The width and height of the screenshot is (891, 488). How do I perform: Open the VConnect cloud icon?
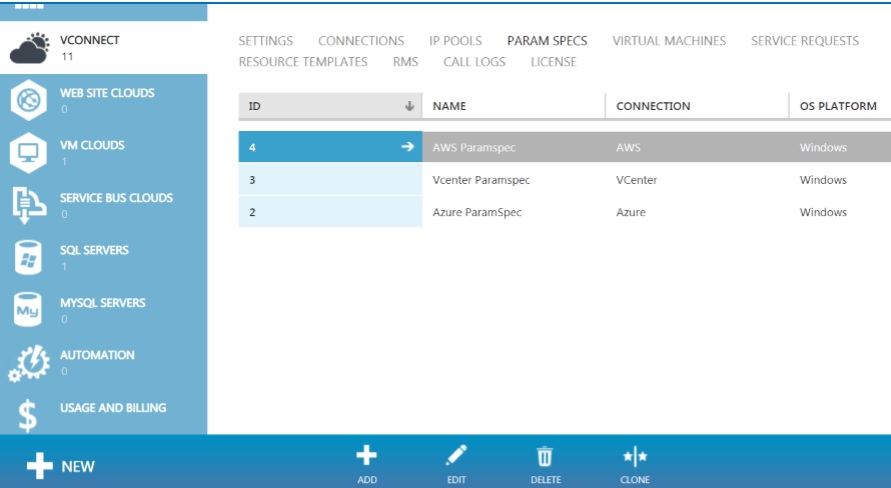tap(30, 48)
